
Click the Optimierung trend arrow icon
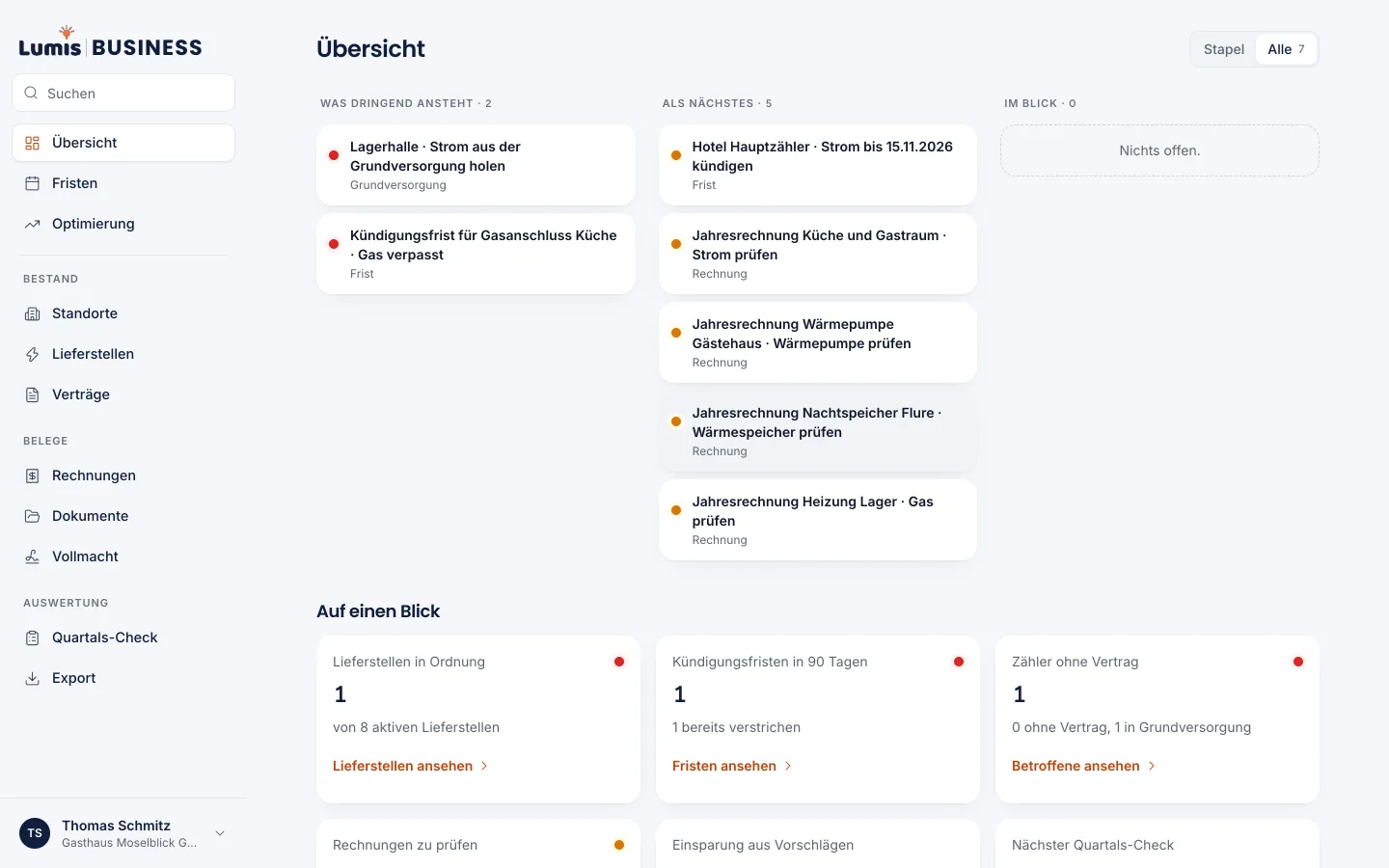(32, 224)
